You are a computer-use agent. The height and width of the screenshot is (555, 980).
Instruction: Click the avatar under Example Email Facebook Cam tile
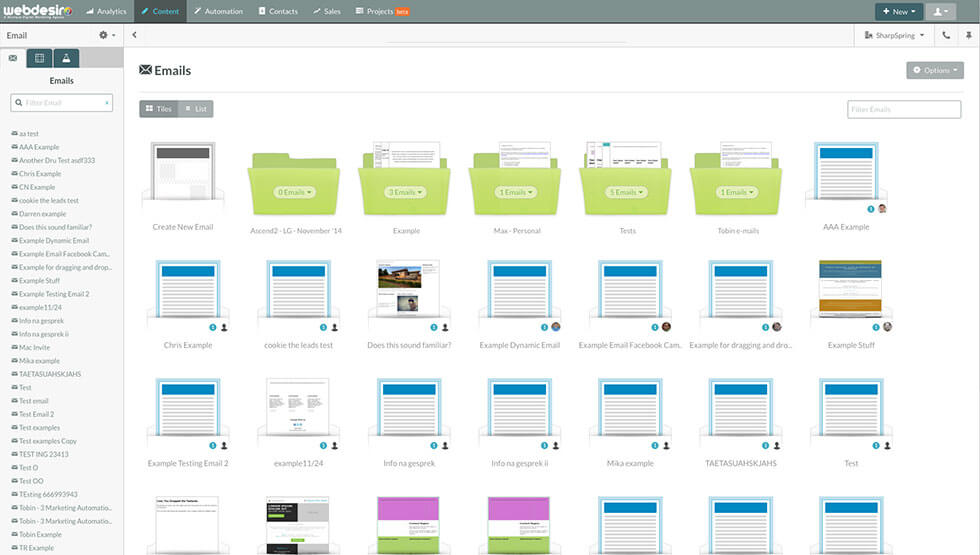point(666,327)
